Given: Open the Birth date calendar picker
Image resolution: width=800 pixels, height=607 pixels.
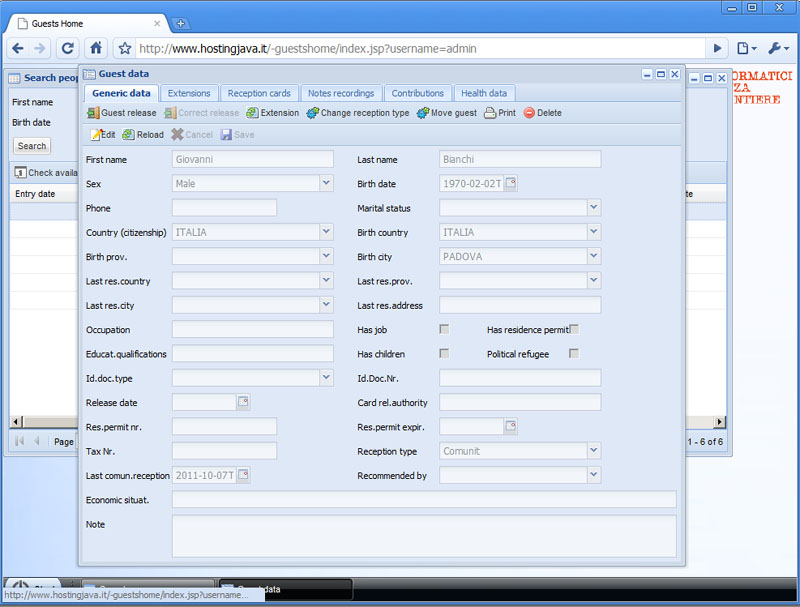Looking at the screenshot, I should [511, 184].
